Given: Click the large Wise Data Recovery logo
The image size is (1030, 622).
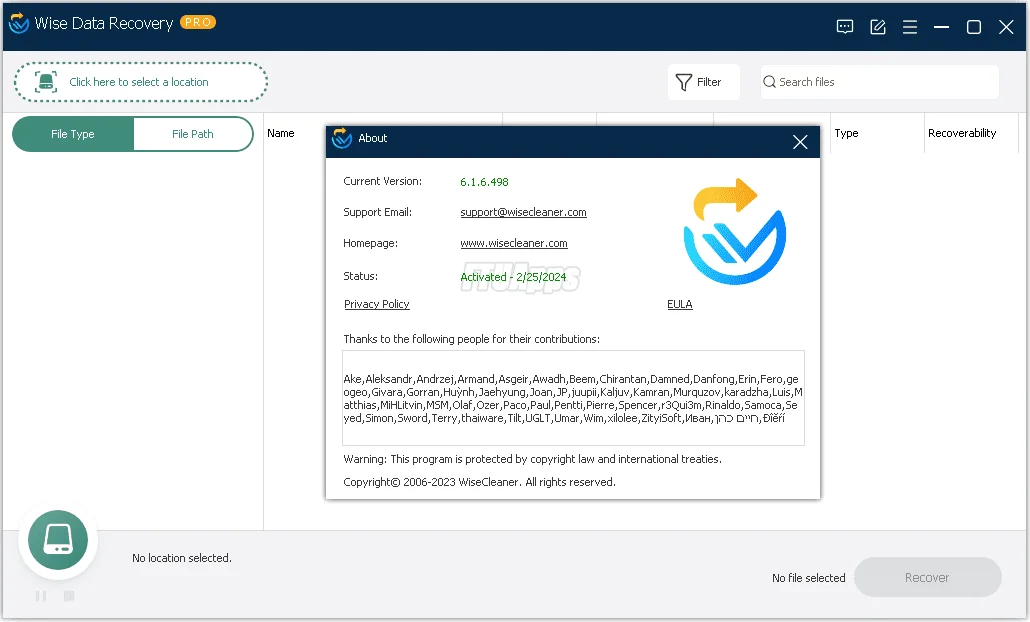Looking at the screenshot, I should tap(734, 231).
